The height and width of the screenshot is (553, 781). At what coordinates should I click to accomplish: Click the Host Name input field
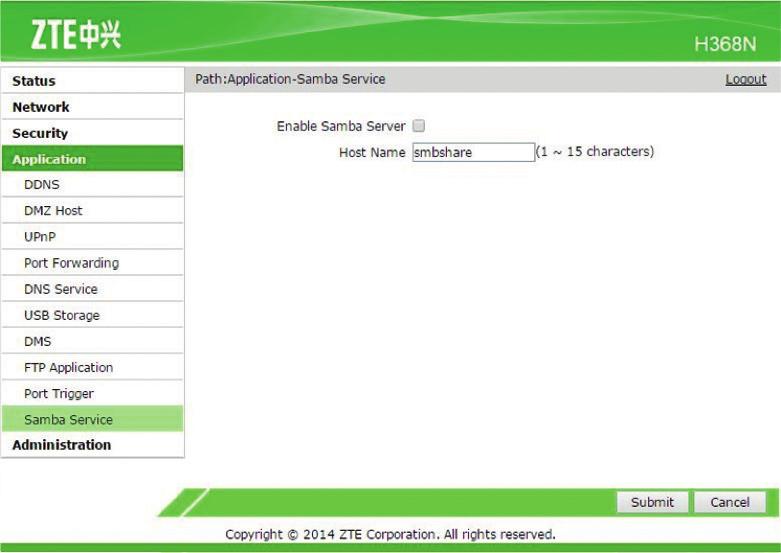[x=474, y=152]
